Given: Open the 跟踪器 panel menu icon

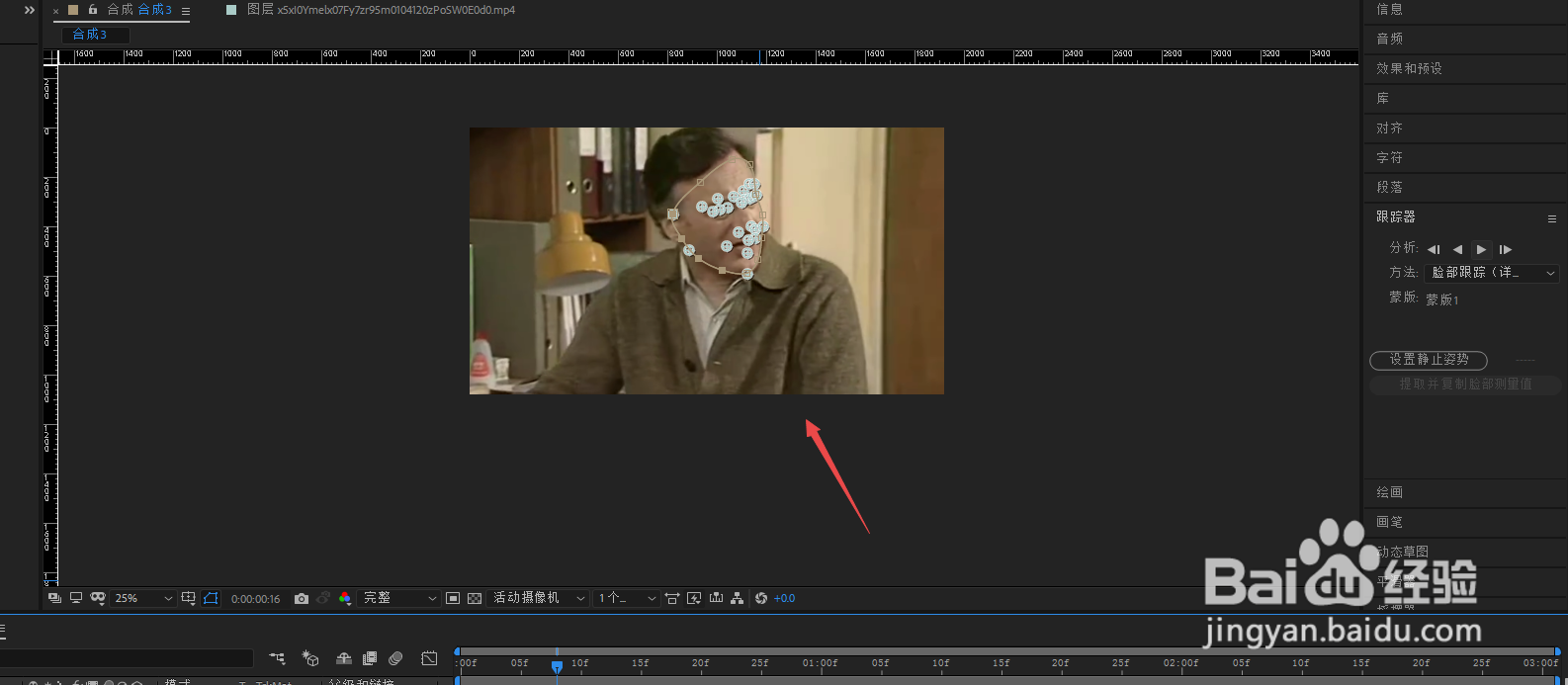Looking at the screenshot, I should pyautogui.click(x=1552, y=218).
